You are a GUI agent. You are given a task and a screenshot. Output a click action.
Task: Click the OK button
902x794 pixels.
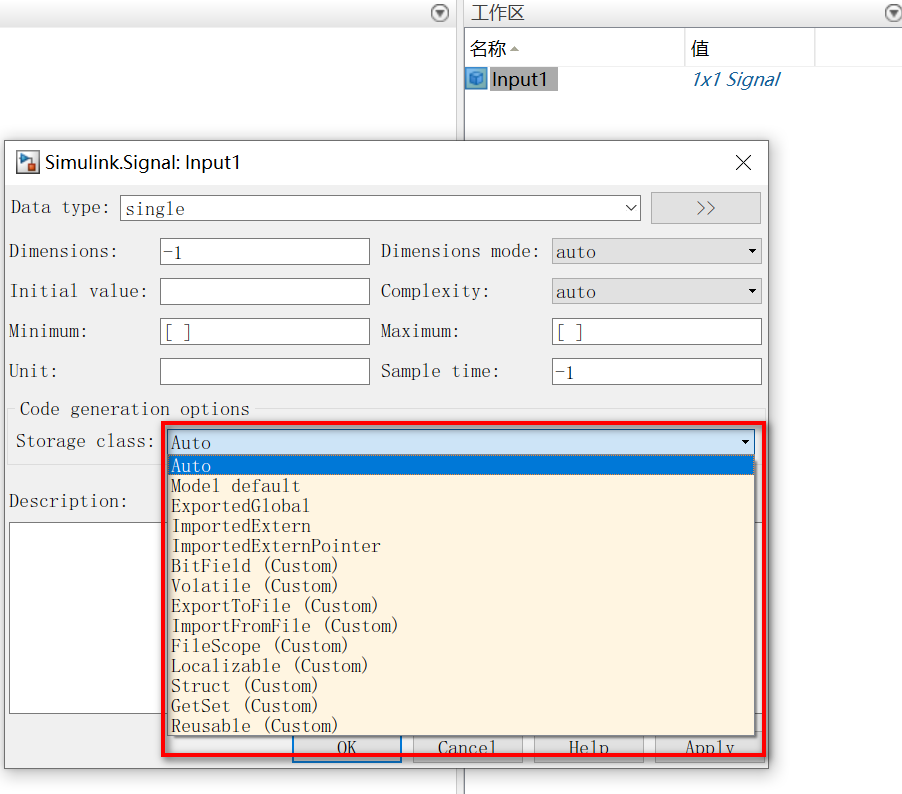click(347, 748)
